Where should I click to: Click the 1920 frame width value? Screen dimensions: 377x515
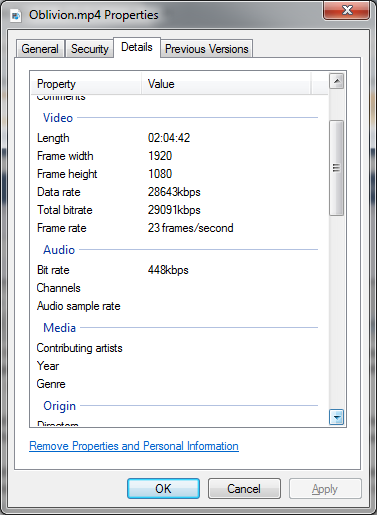pyautogui.click(x=160, y=156)
